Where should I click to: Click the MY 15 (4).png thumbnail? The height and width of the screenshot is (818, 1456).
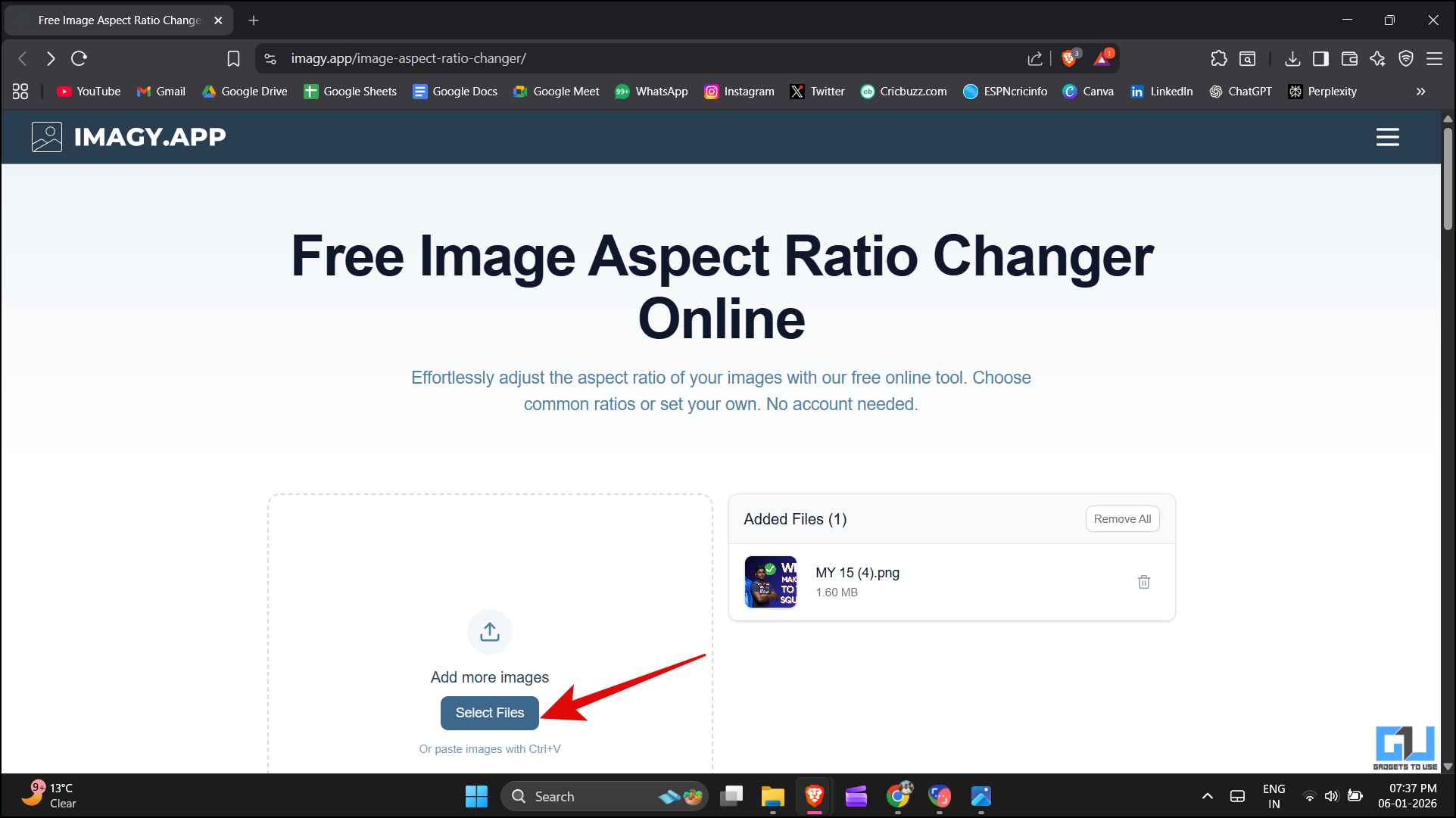click(x=770, y=582)
